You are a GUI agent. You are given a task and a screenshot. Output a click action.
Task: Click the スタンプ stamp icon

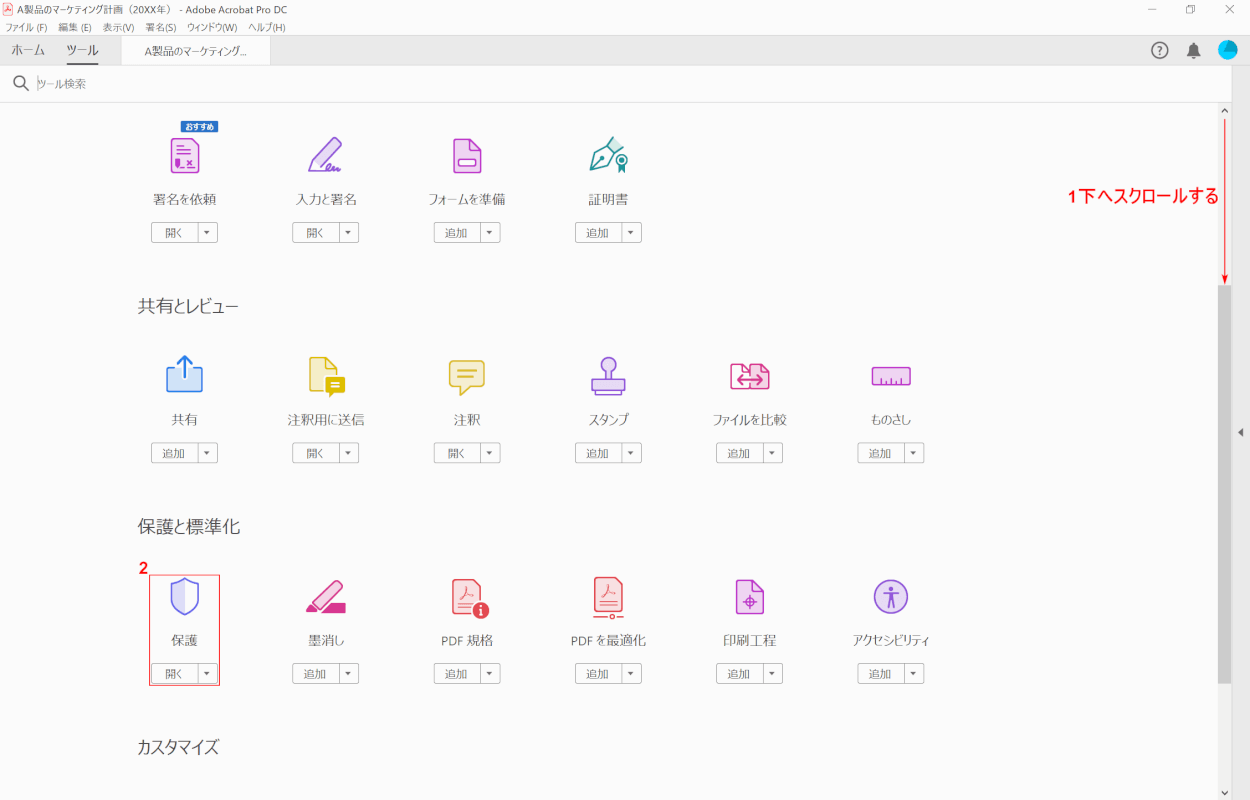608,377
